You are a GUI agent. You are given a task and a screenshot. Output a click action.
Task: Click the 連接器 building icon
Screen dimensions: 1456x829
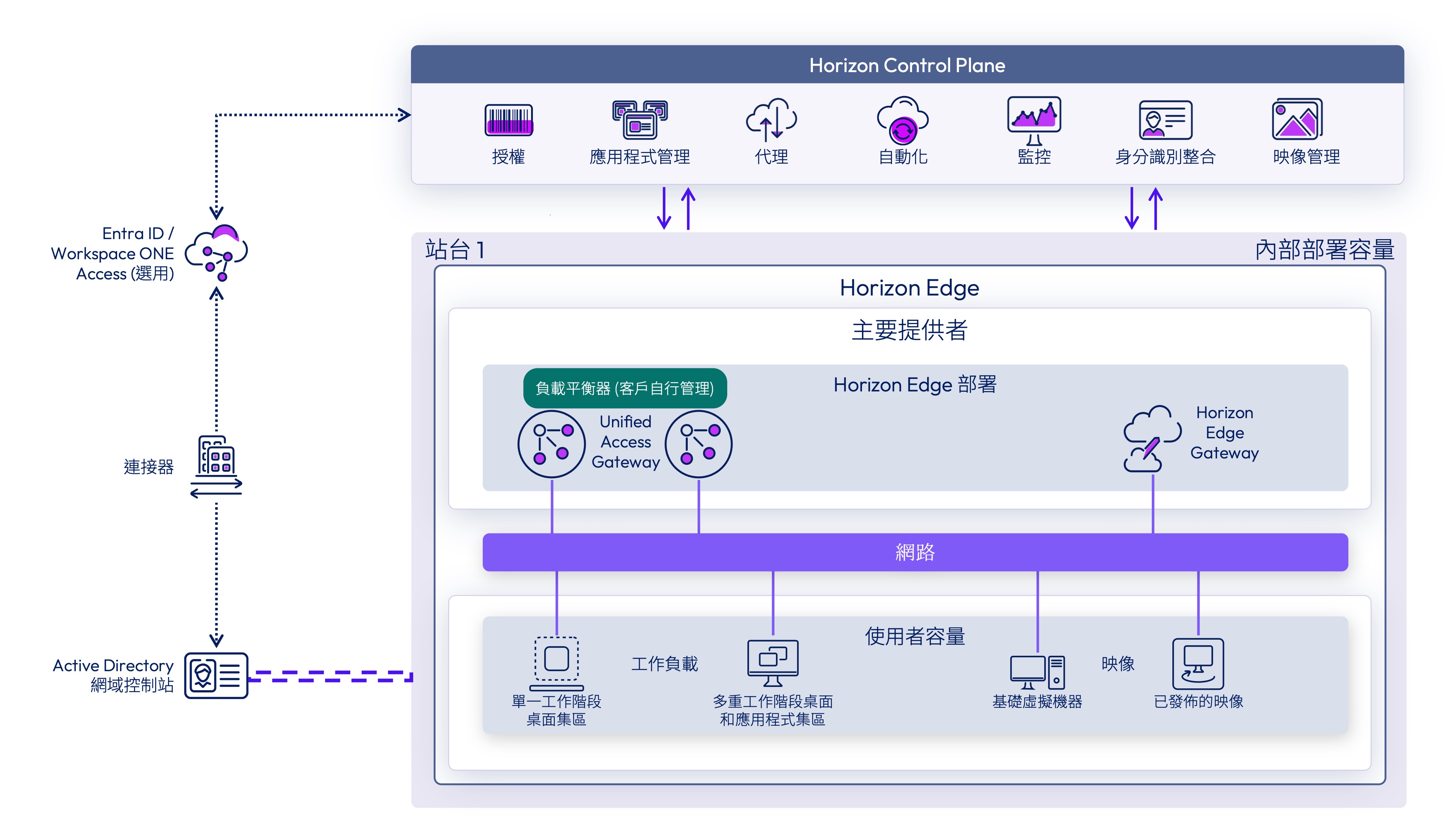[x=216, y=467]
